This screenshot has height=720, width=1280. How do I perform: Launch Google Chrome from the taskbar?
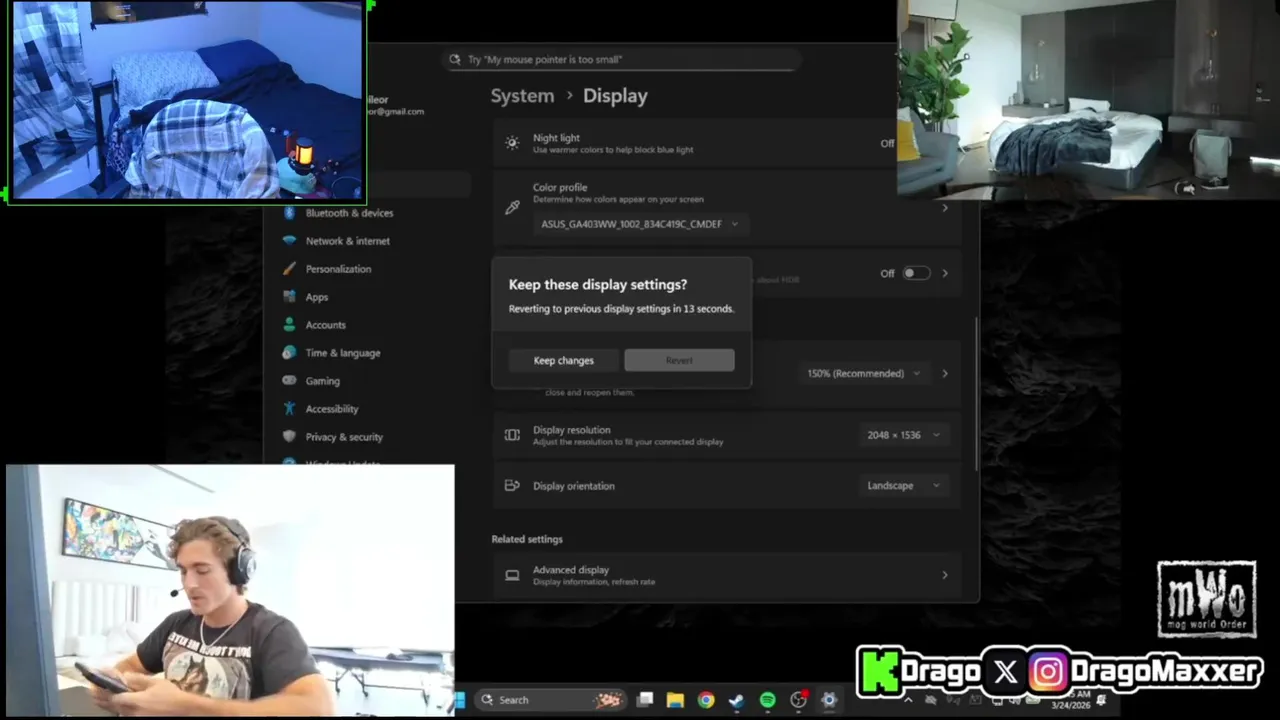706,700
